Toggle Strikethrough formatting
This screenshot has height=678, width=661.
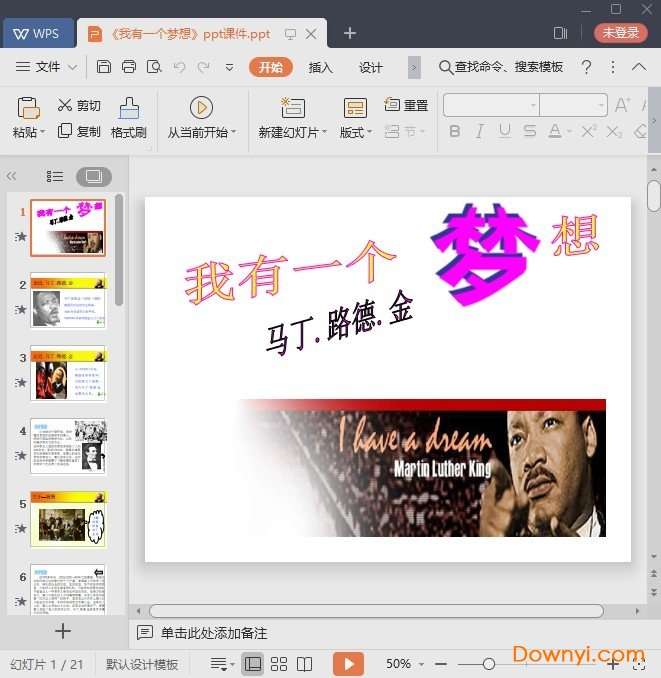point(530,131)
